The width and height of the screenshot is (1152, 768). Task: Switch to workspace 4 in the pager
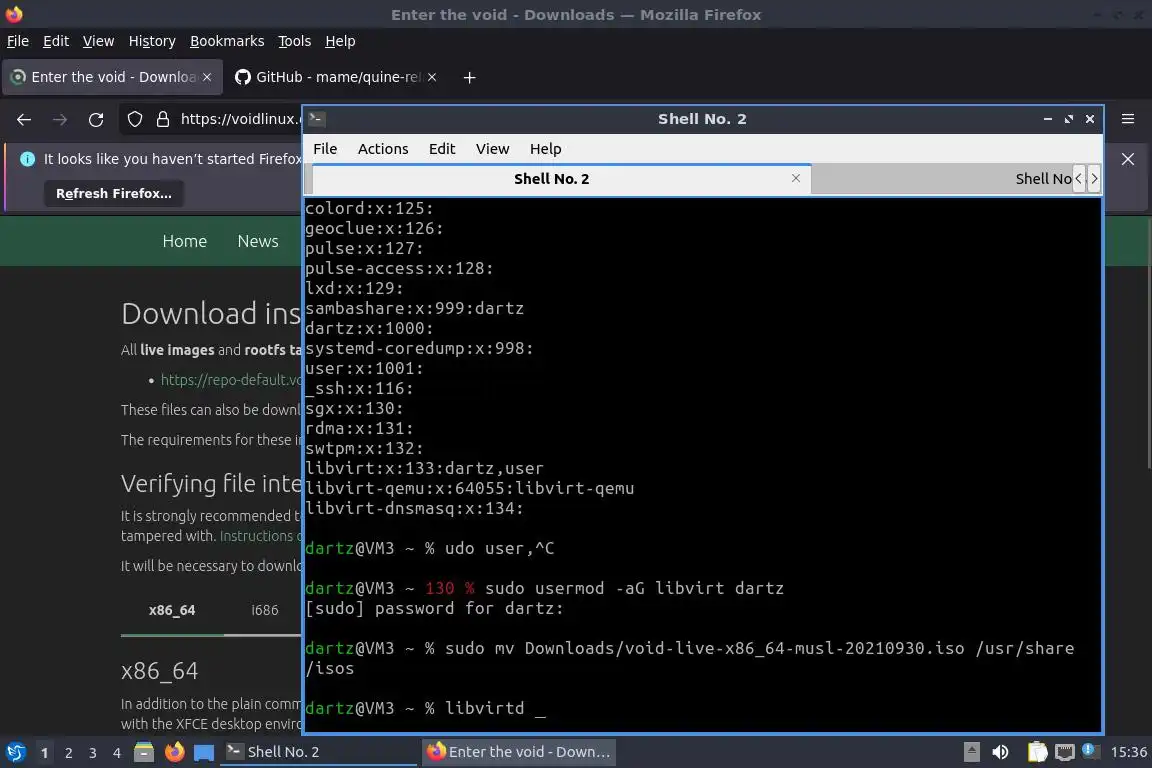[x=117, y=753]
